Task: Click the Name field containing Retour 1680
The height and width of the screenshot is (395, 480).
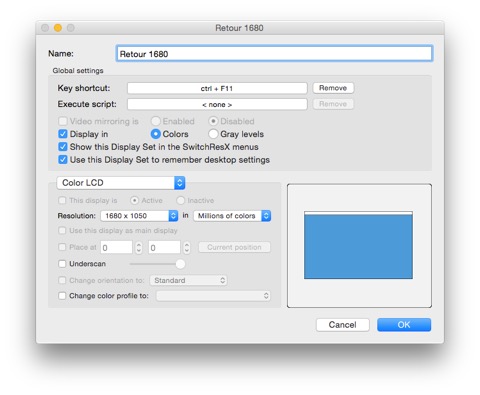Action: tap(274, 54)
